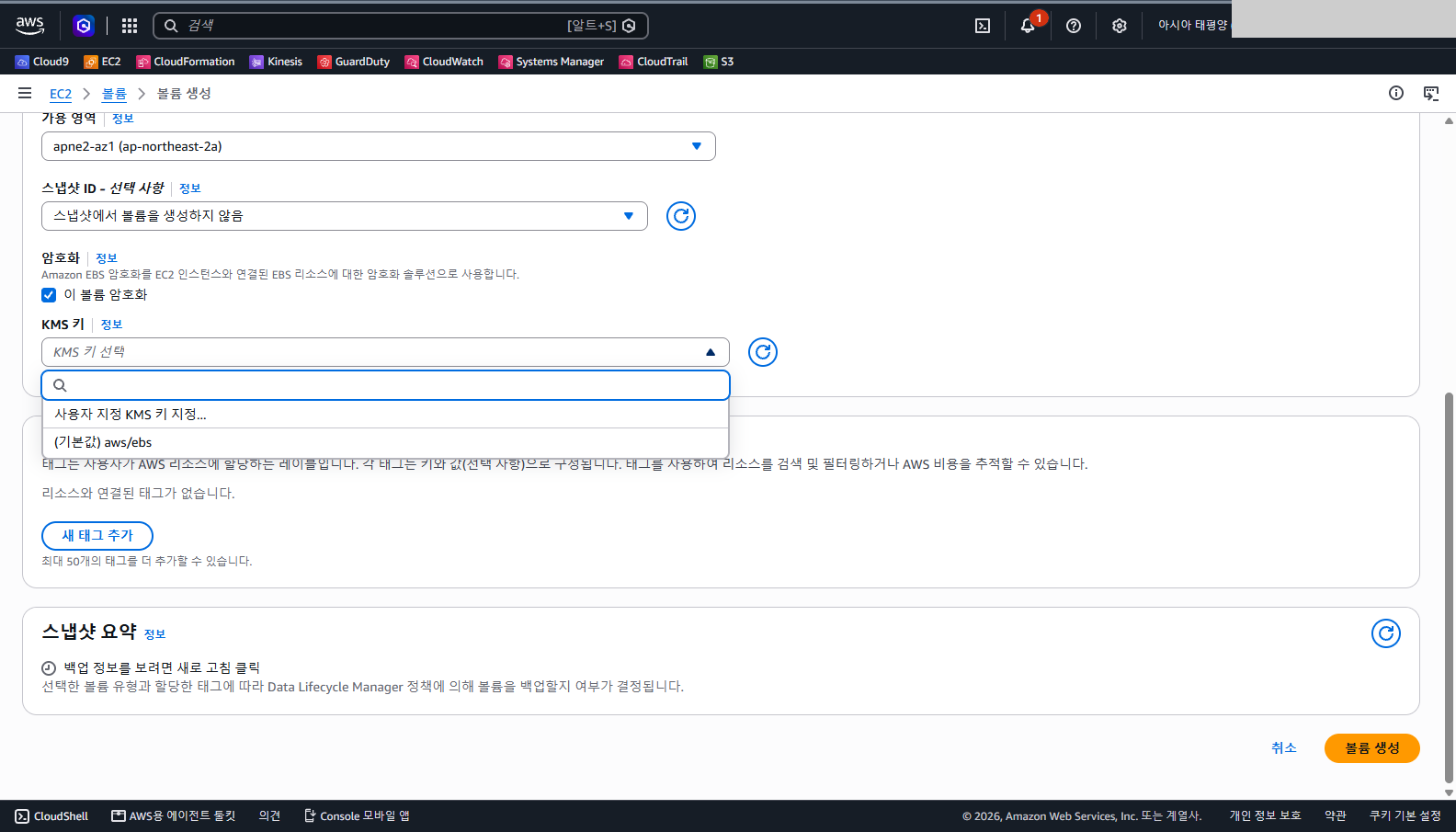Image resolution: width=1456 pixels, height=832 pixels.
Task: Open the availability zone dropdown
Action: (379, 146)
